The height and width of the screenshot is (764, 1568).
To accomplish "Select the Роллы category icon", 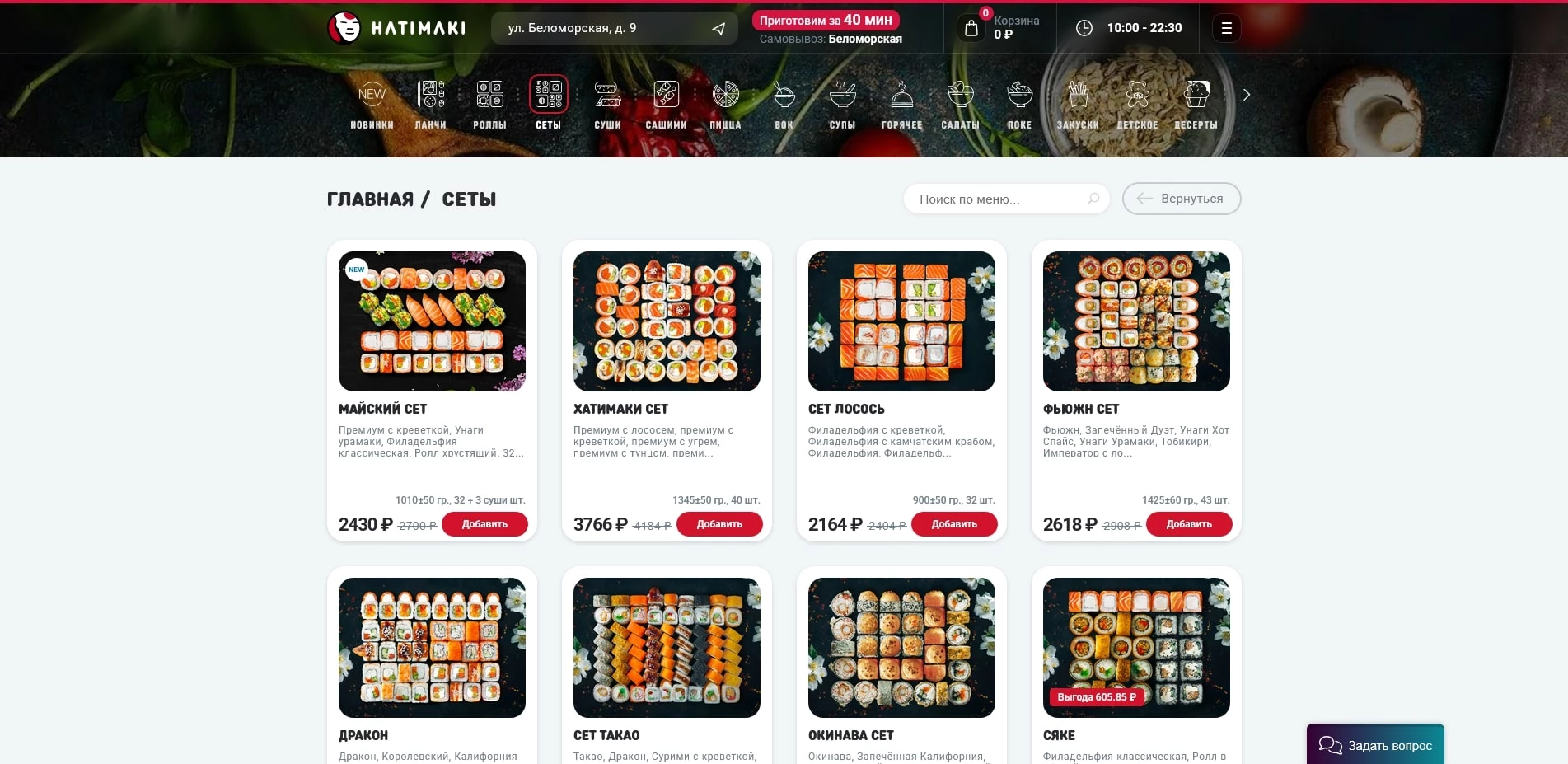I will click(489, 94).
